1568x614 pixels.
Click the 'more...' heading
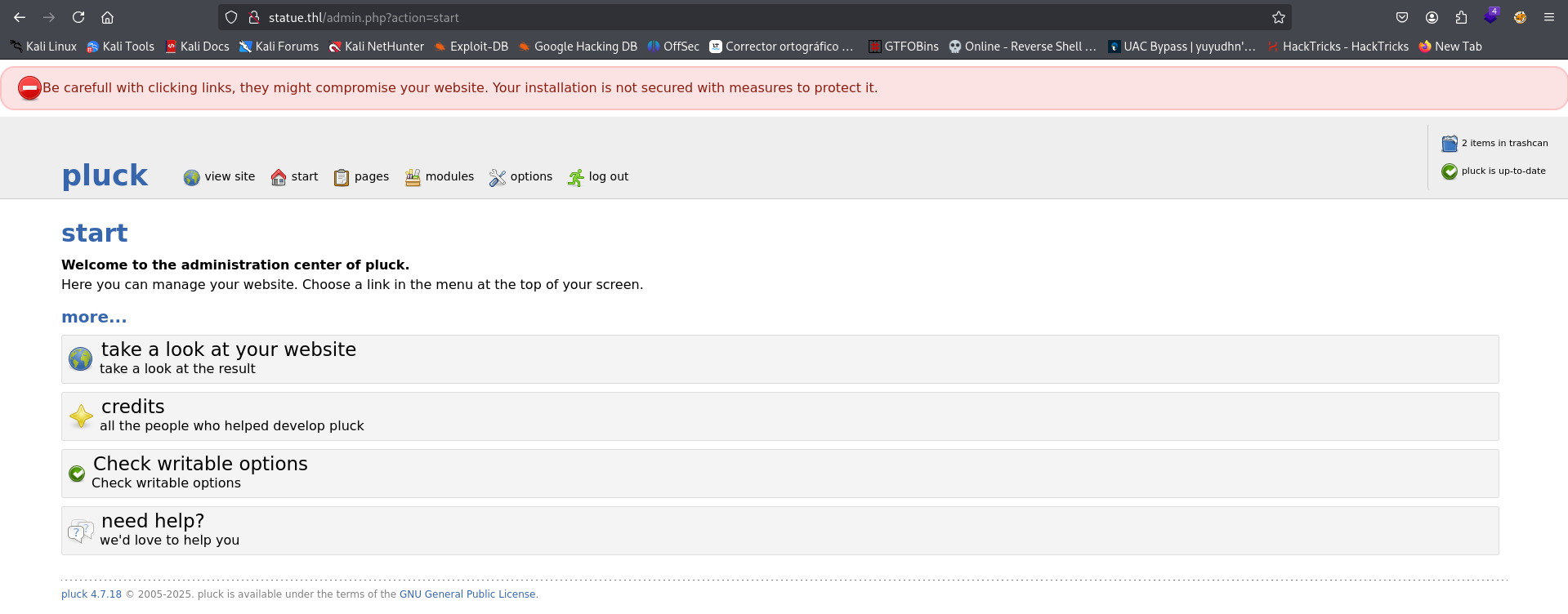pyautogui.click(x=94, y=317)
